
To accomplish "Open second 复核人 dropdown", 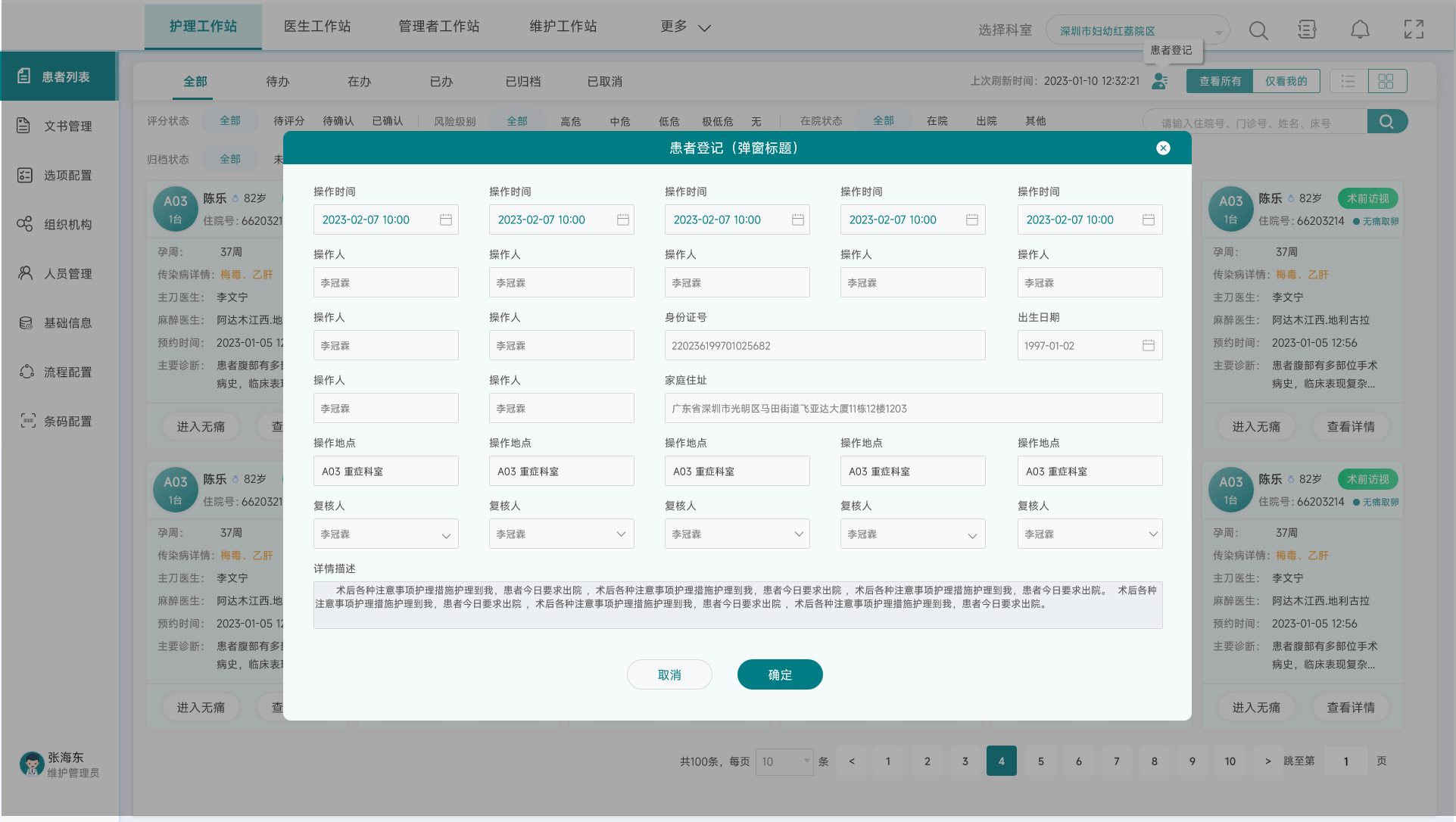I will pyautogui.click(x=561, y=534).
